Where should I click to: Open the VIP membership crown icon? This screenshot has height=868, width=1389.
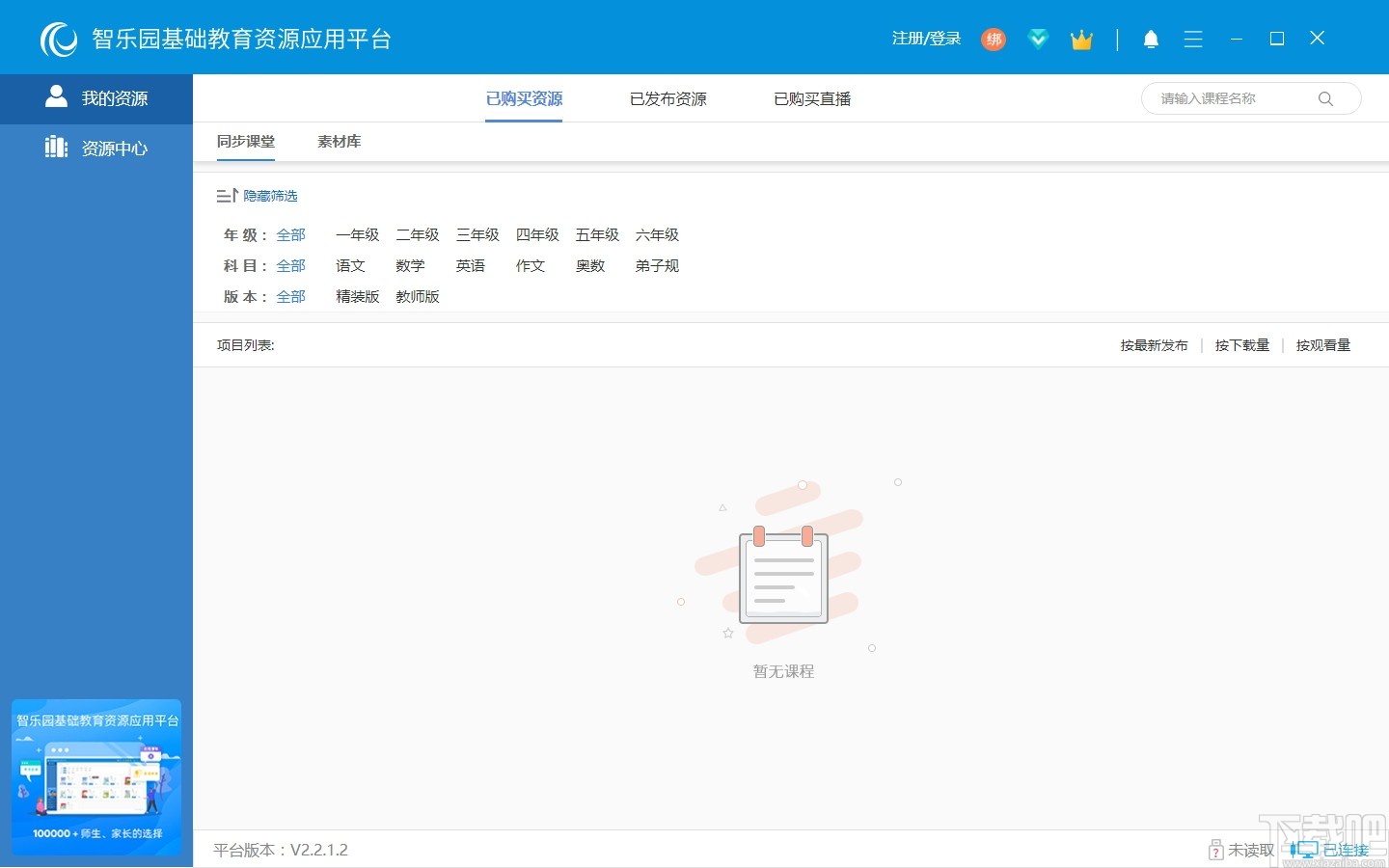1081,40
